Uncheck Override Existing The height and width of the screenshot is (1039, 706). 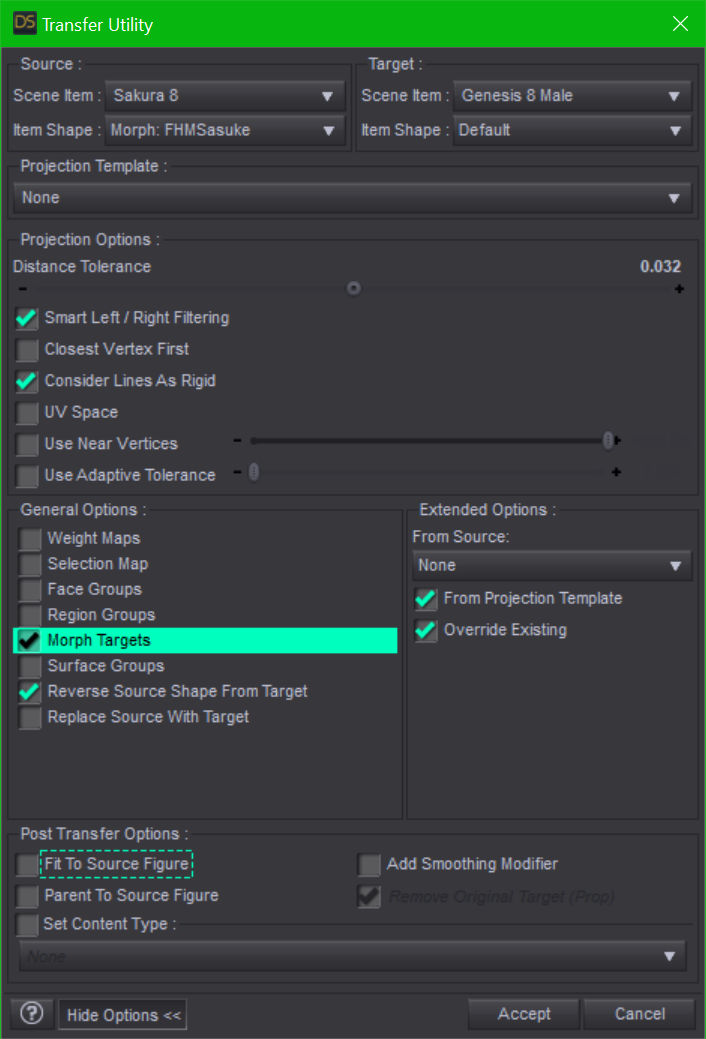(x=427, y=631)
